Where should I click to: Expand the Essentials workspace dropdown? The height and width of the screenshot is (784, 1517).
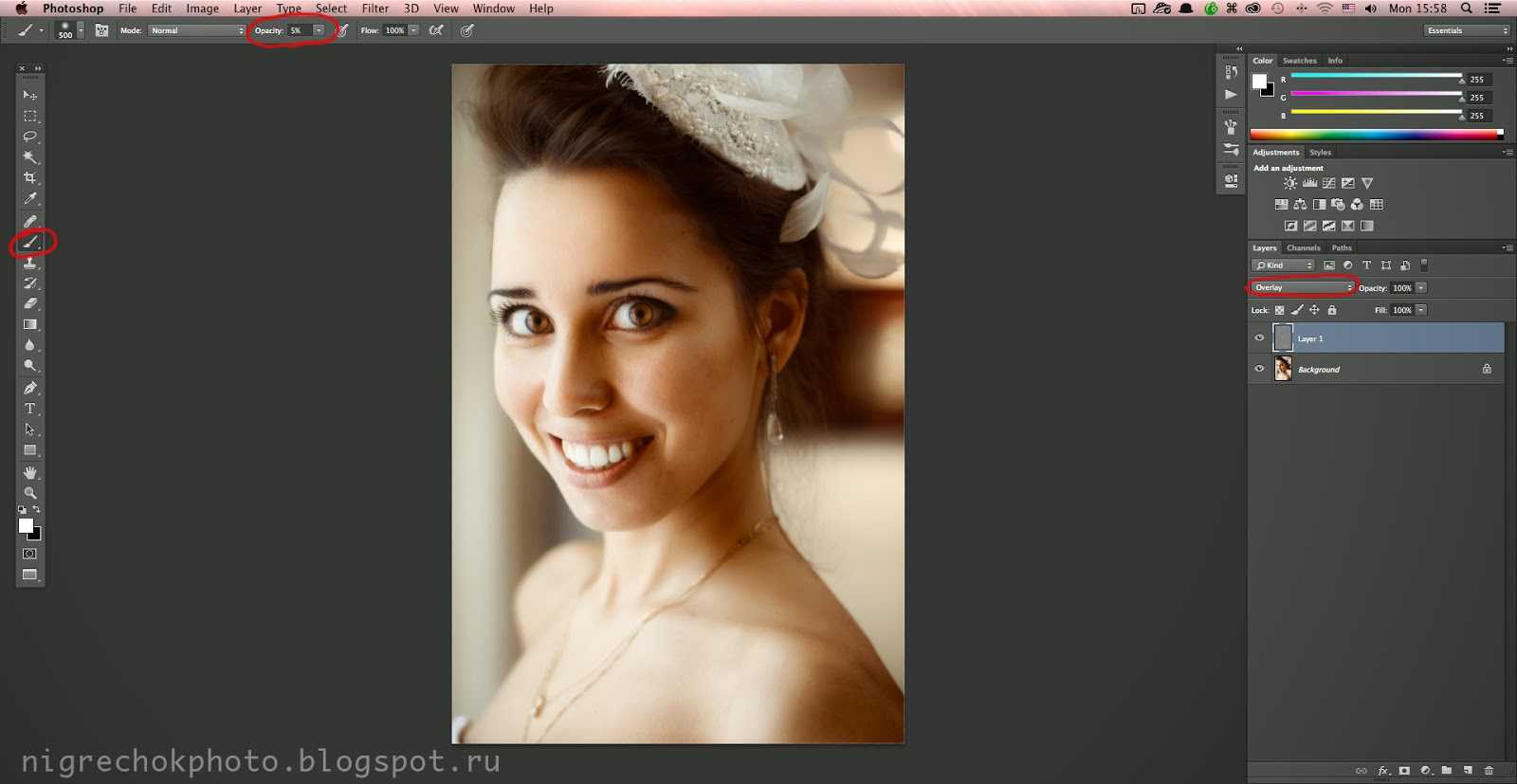pos(1467,30)
